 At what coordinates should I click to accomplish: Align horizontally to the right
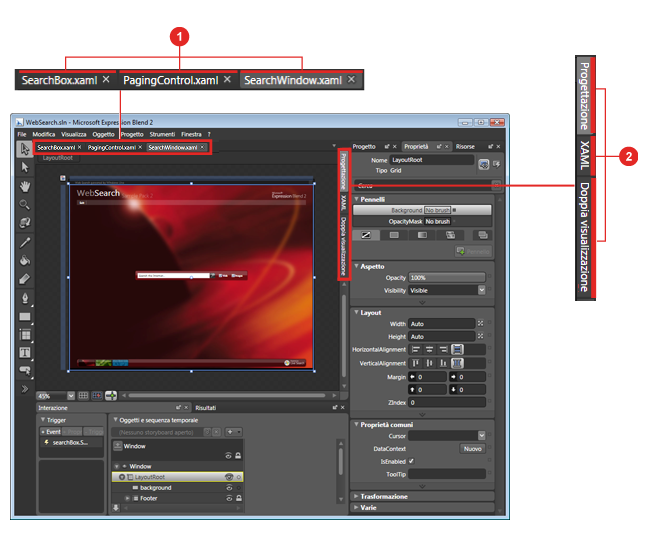point(443,349)
